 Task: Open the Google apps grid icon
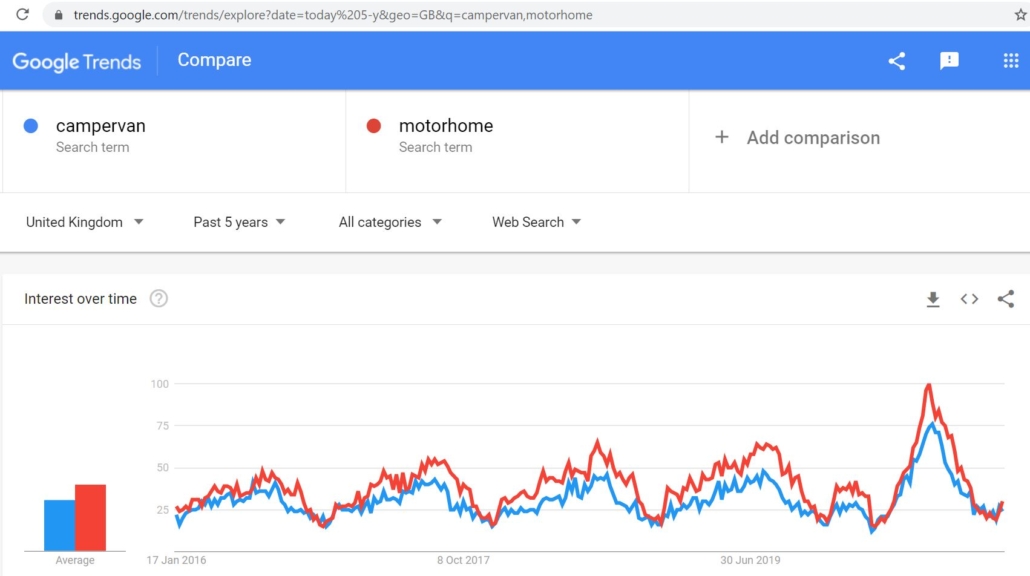click(x=1010, y=60)
